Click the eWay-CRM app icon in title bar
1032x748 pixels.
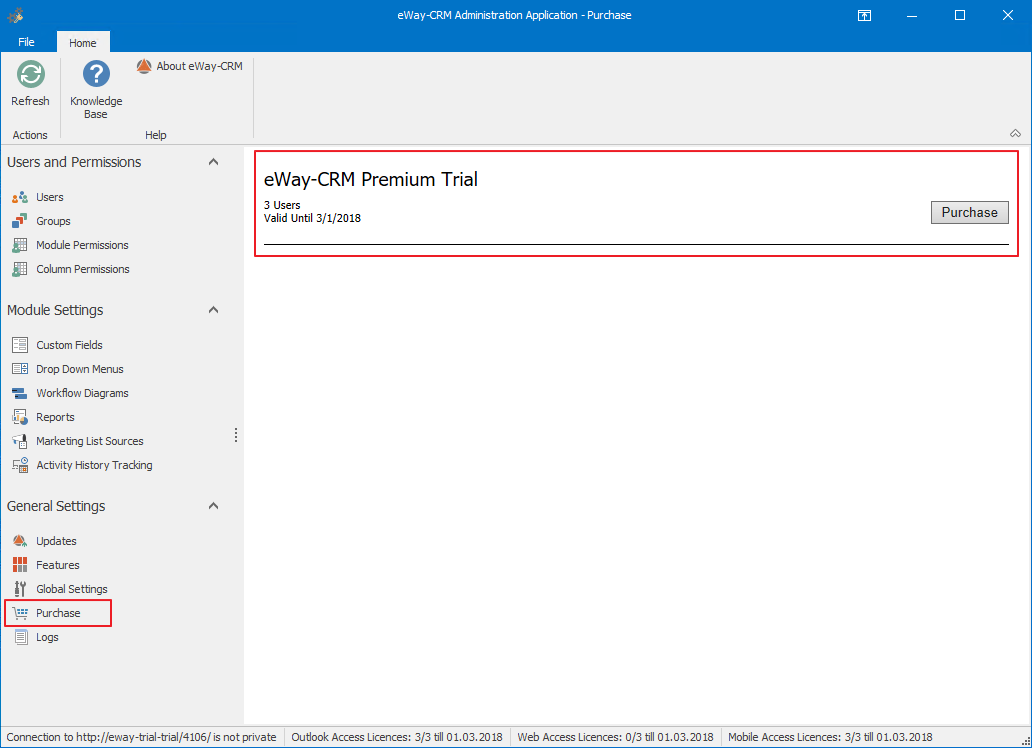pyautogui.click(x=15, y=15)
